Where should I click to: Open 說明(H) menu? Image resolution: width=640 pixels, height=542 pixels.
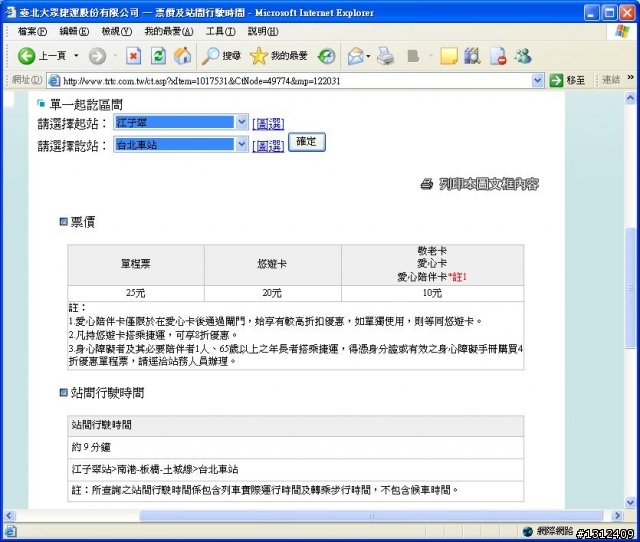[263, 31]
